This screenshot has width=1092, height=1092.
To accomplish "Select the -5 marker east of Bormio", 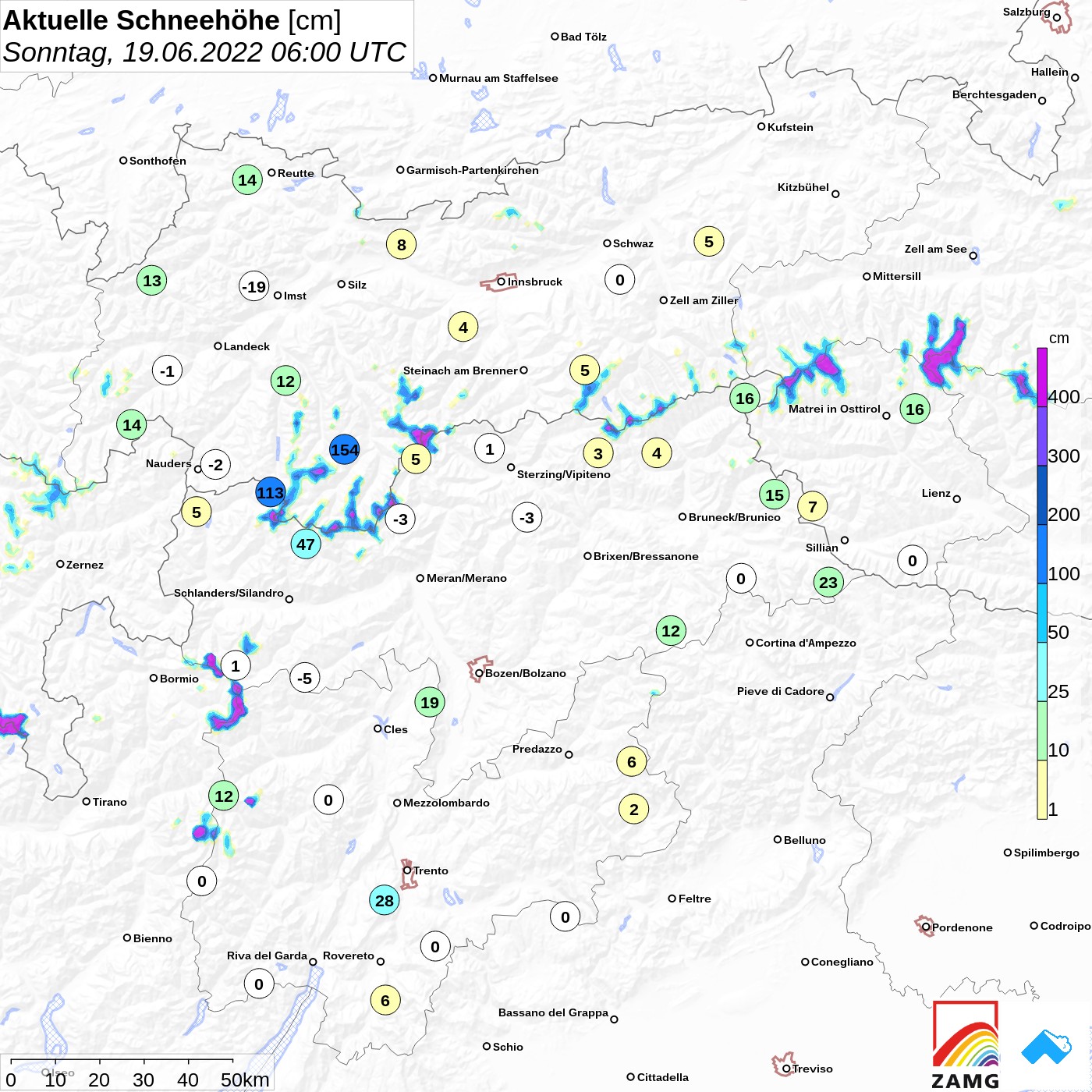I will (x=305, y=679).
